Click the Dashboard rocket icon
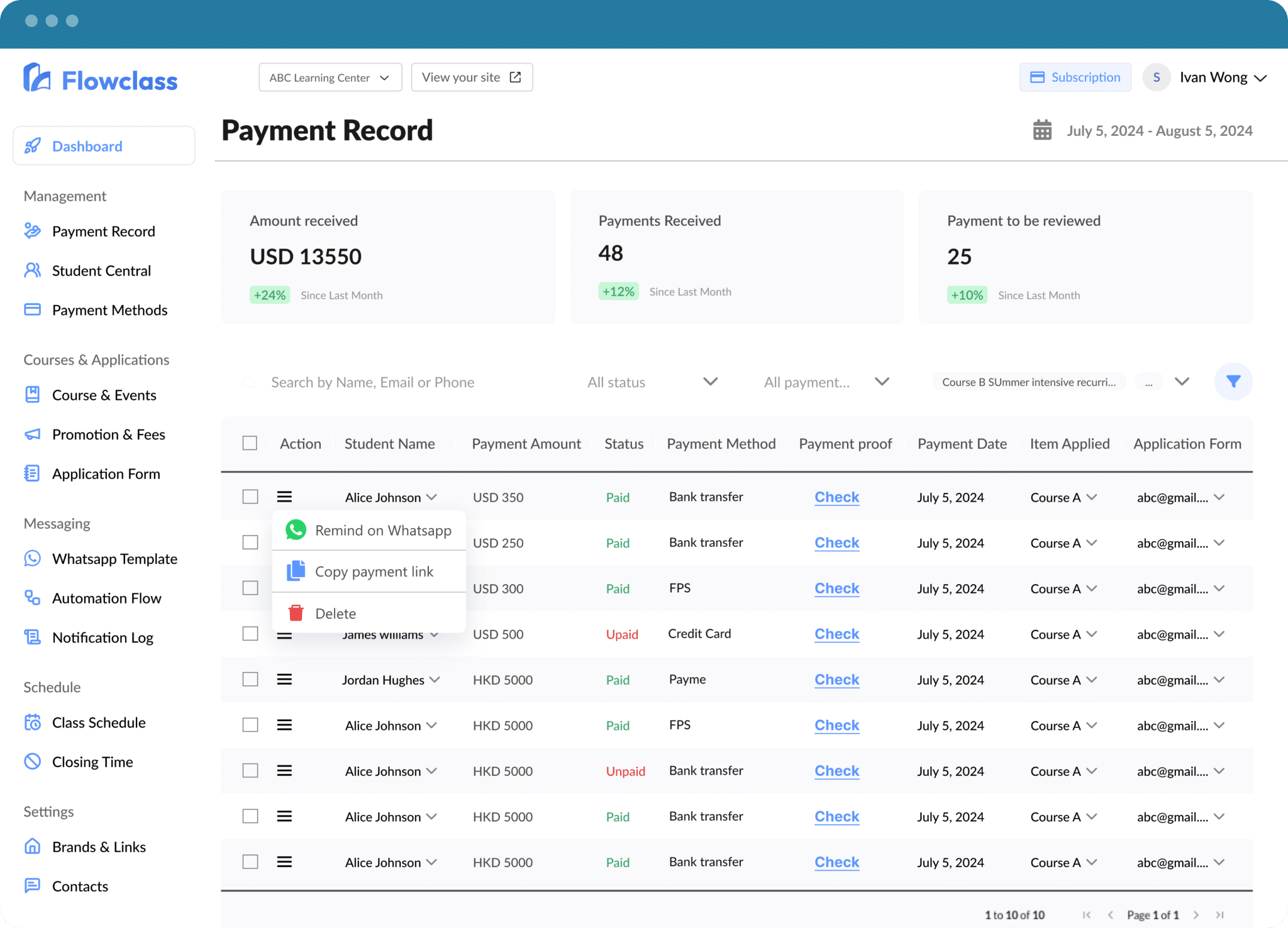This screenshot has height=928, width=1288. click(33, 146)
